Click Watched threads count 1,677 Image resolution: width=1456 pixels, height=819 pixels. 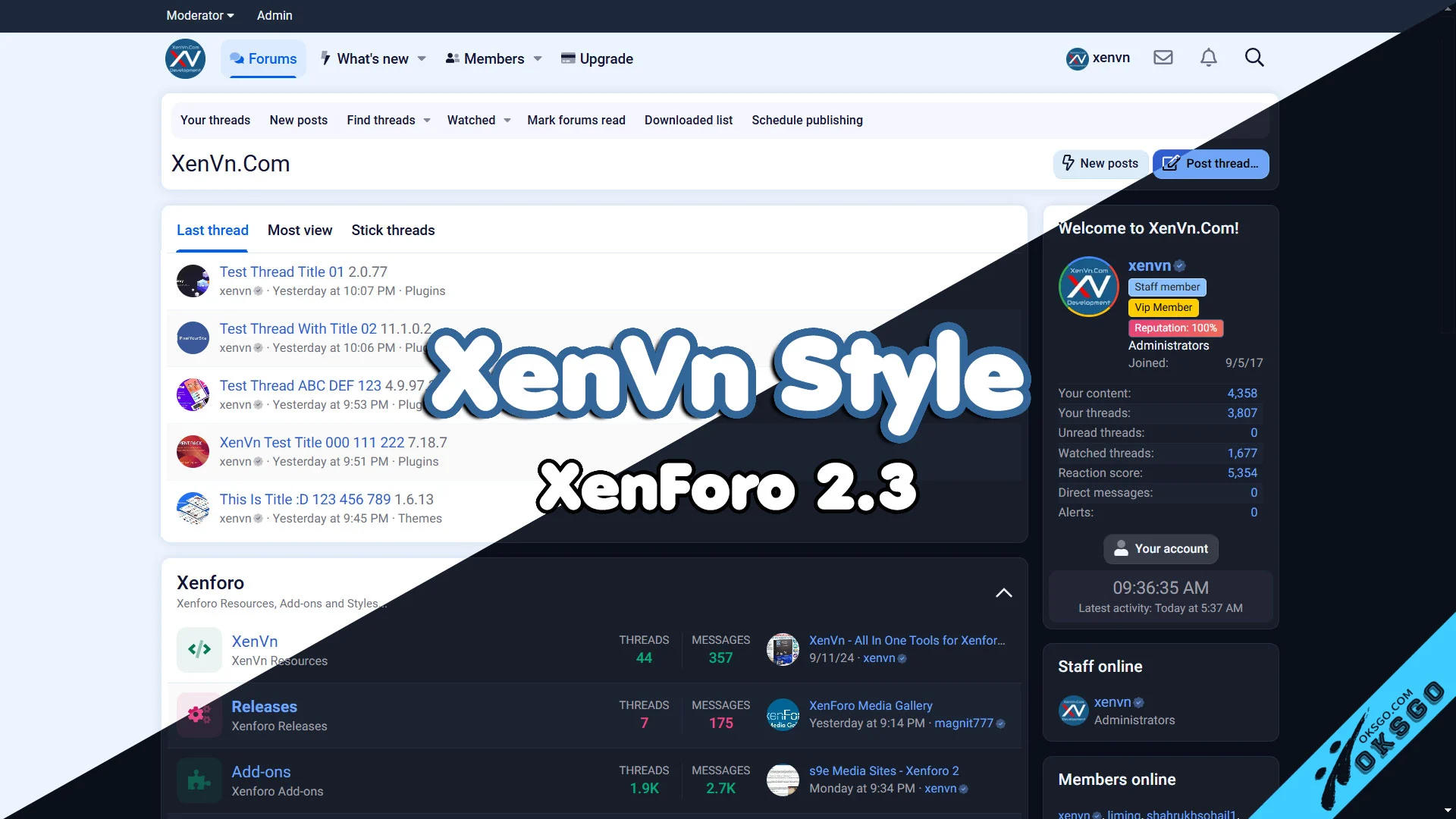click(1242, 453)
